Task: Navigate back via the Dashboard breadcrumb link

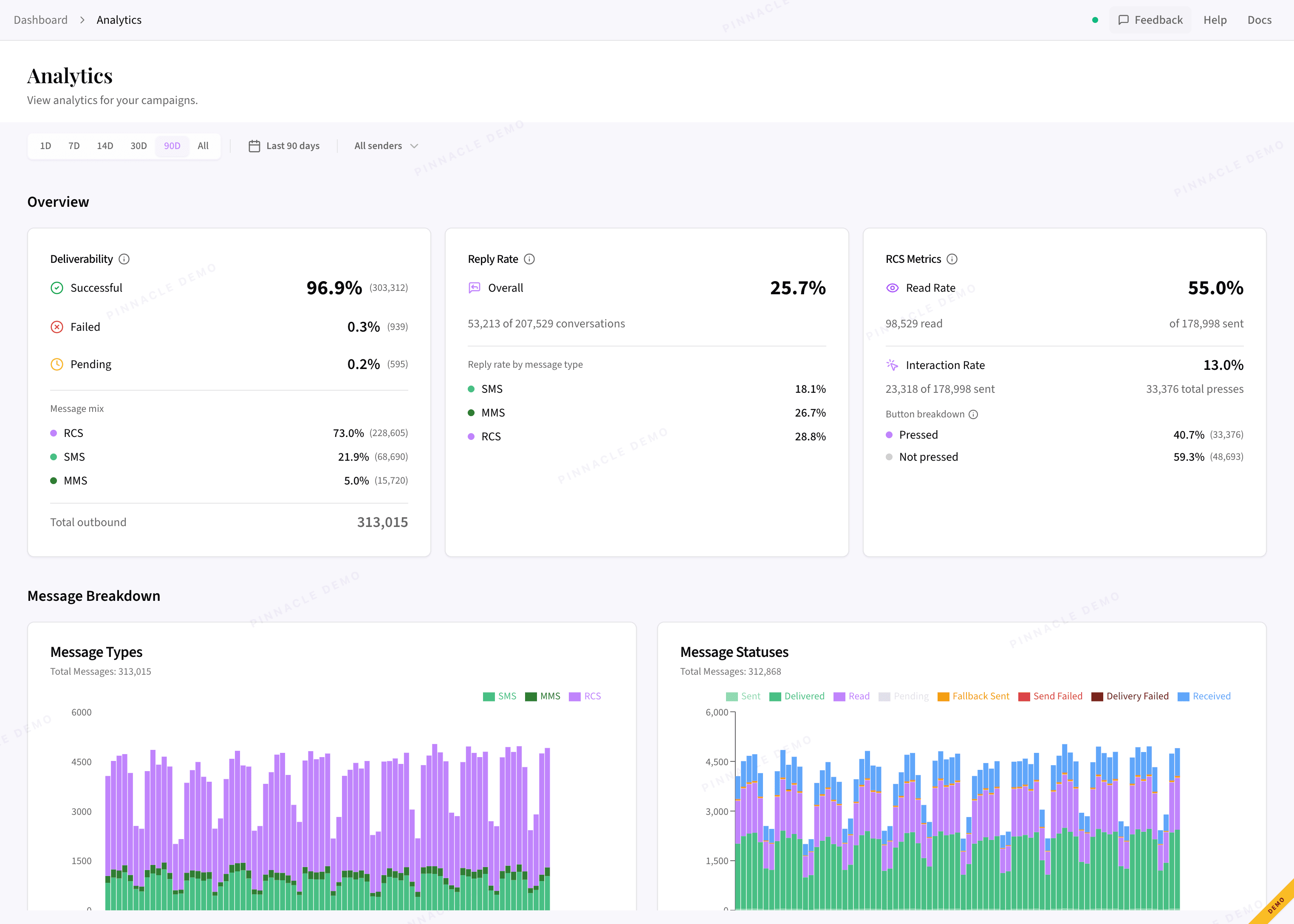Action: pyautogui.click(x=40, y=20)
